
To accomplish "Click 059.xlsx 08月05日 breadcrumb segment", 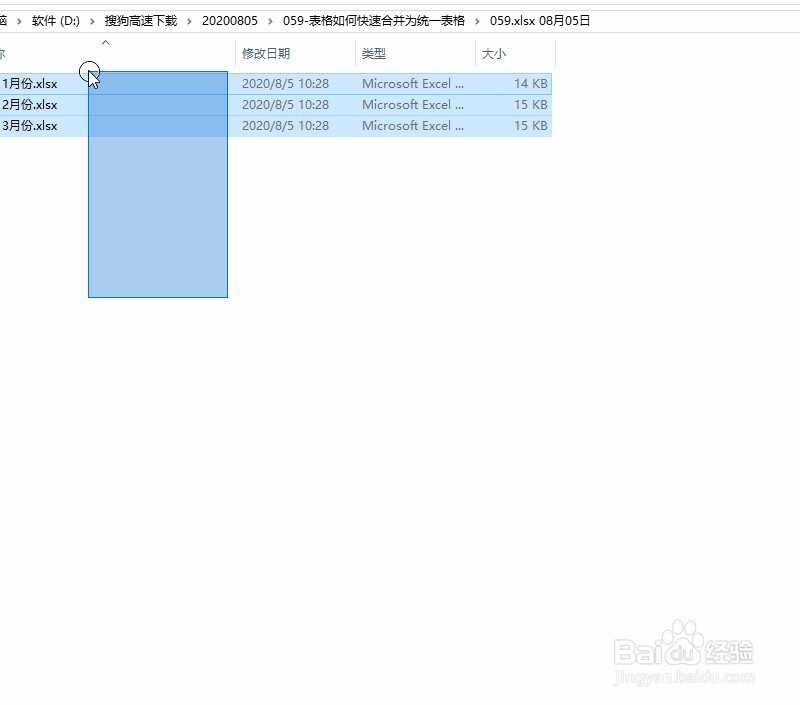I will point(540,21).
